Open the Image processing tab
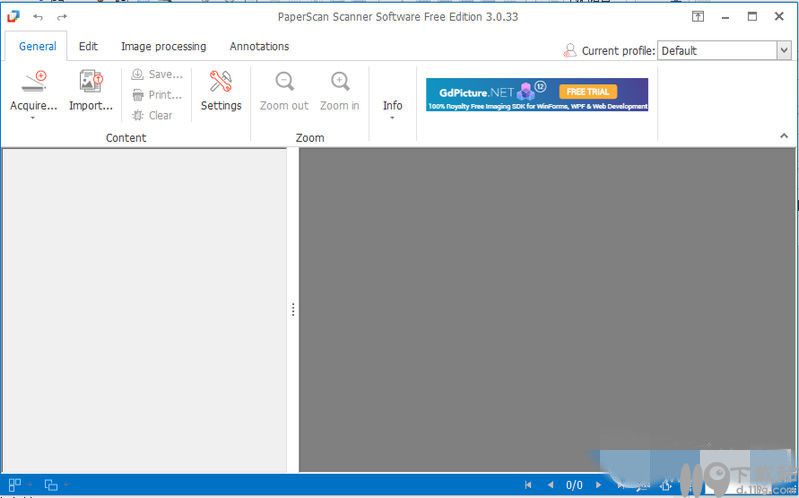Screen dimensions: 799x498 pos(164,46)
